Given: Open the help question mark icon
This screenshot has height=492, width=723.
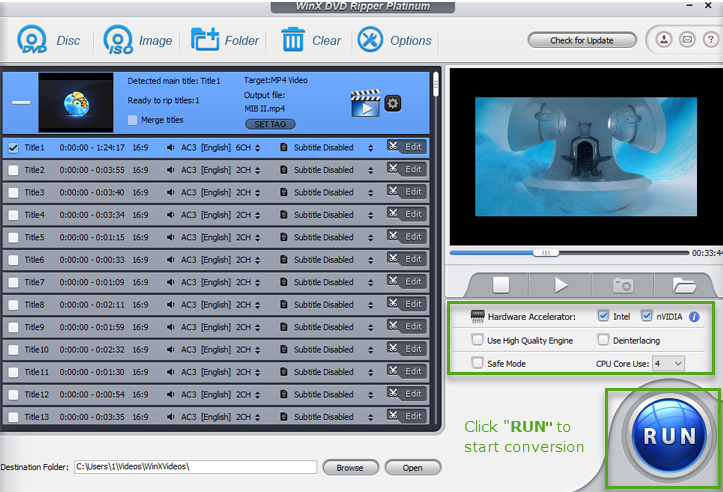Looking at the screenshot, I should tap(710, 40).
